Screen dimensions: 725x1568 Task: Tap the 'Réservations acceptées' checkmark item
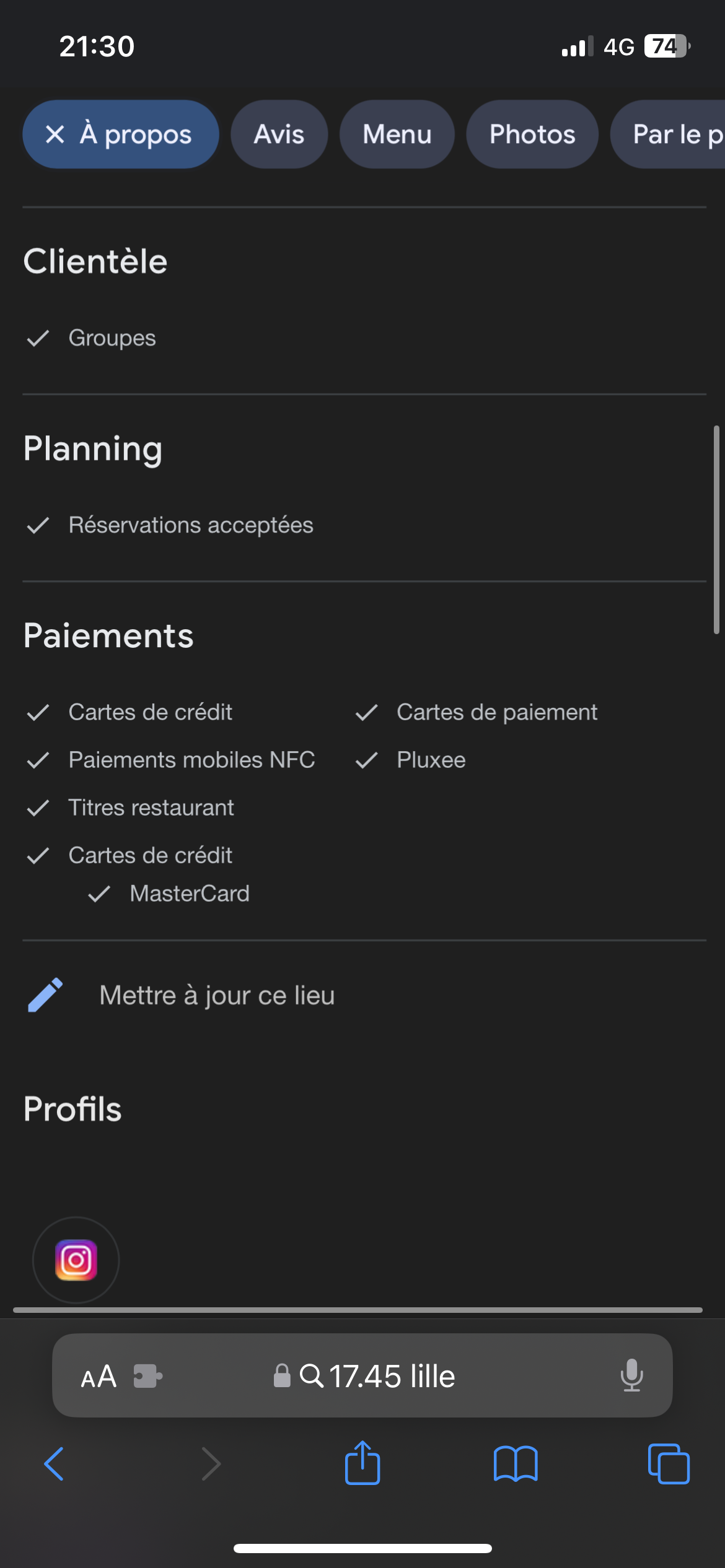(190, 525)
